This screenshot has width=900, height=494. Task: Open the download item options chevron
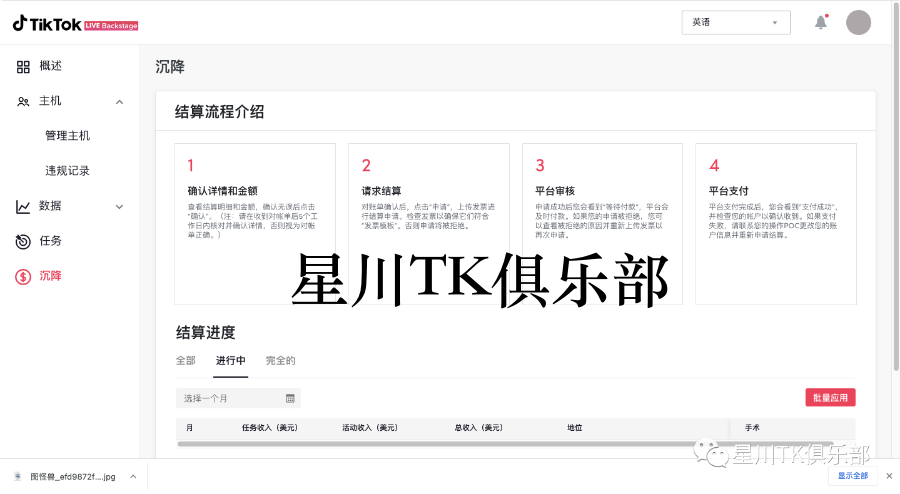[x=133, y=476]
